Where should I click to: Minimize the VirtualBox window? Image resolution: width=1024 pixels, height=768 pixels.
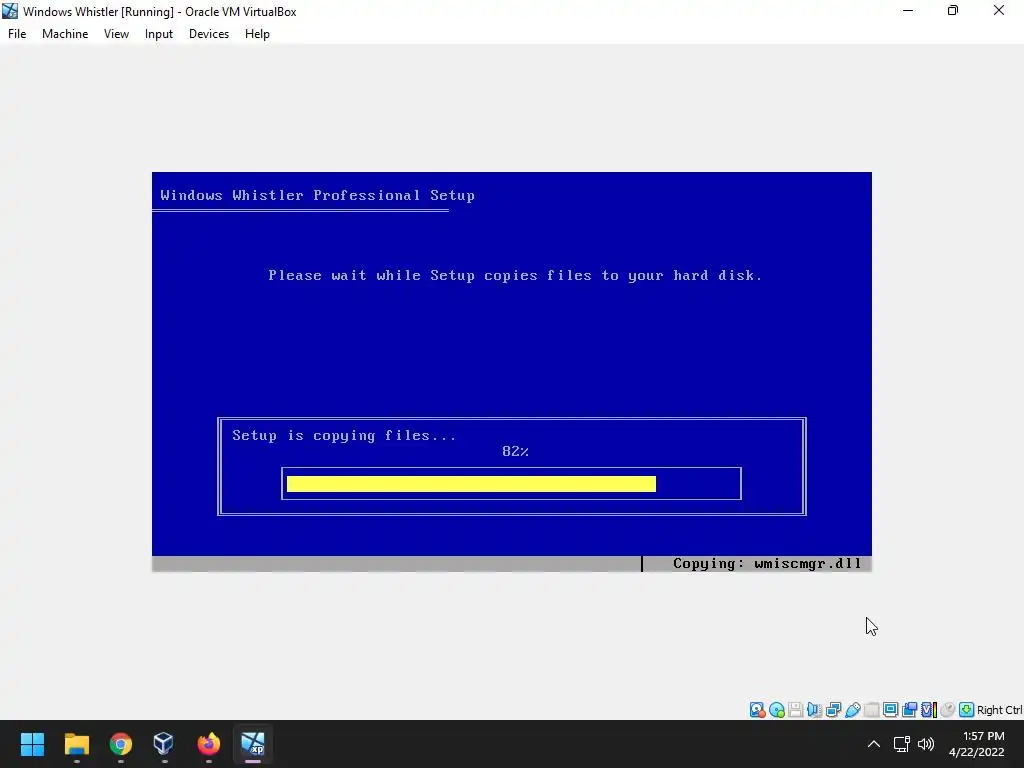908,11
